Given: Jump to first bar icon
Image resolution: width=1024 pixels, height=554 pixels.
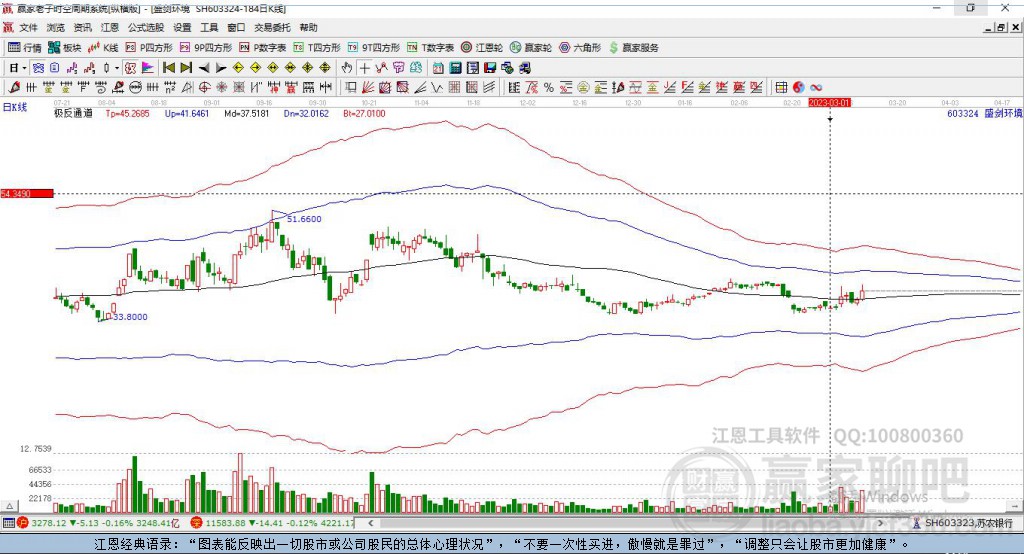Looking at the screenshot, I should pyautogui.click(x=168, y=68).
